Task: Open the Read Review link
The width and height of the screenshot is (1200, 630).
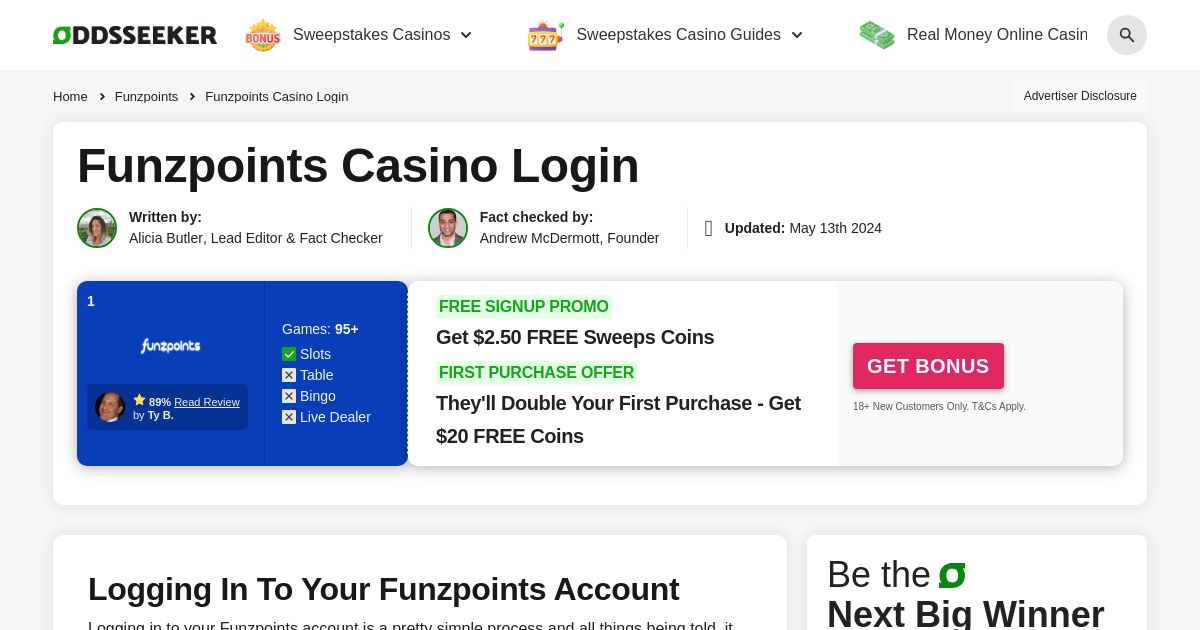Action: click(207, 402)
